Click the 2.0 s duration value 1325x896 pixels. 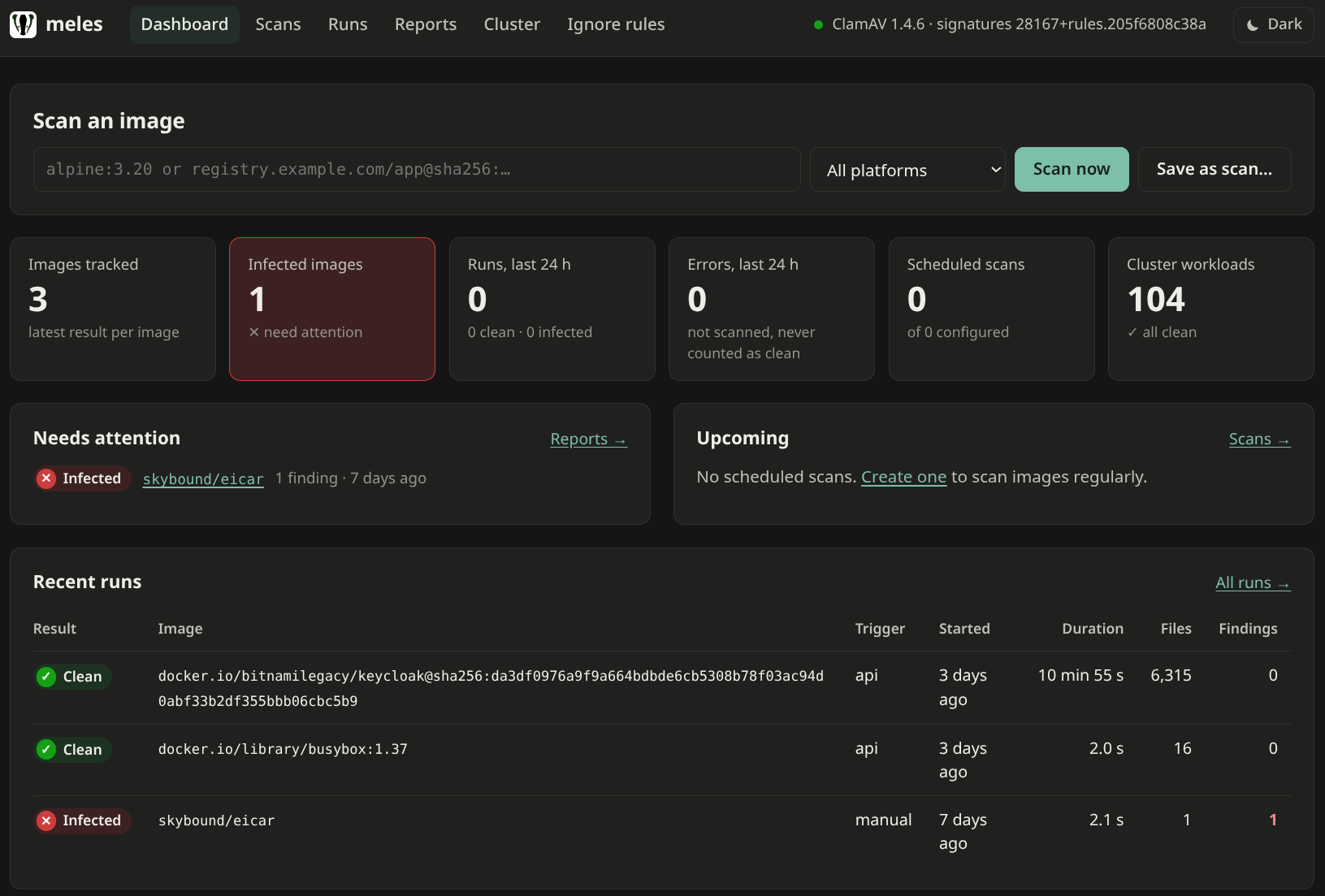[x=1106, y=748]
